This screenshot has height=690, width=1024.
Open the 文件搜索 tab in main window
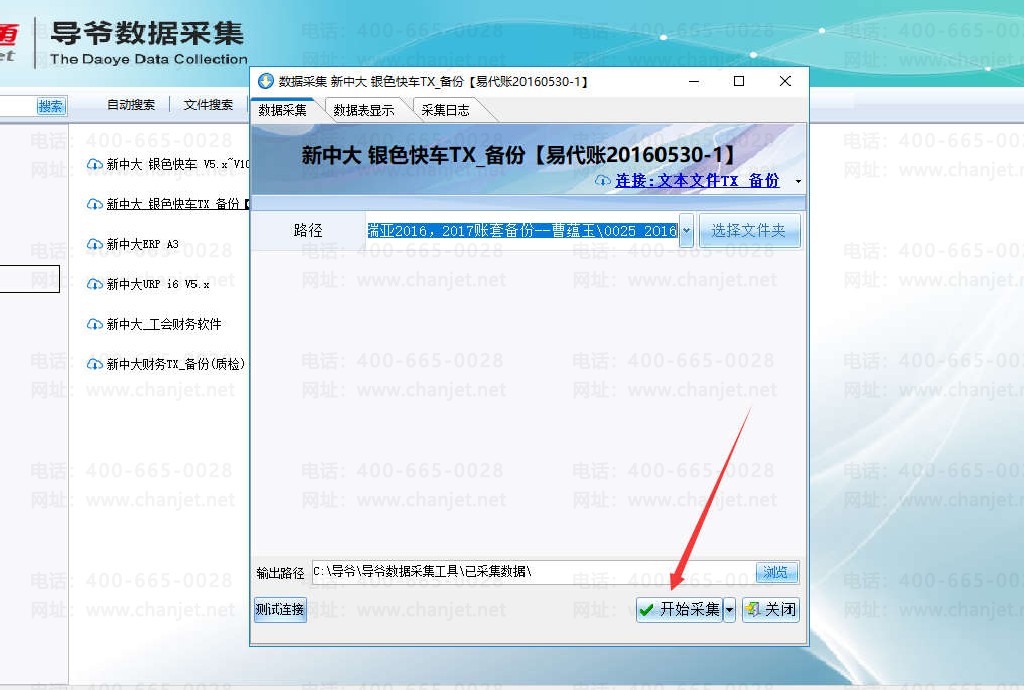(208, 104)
